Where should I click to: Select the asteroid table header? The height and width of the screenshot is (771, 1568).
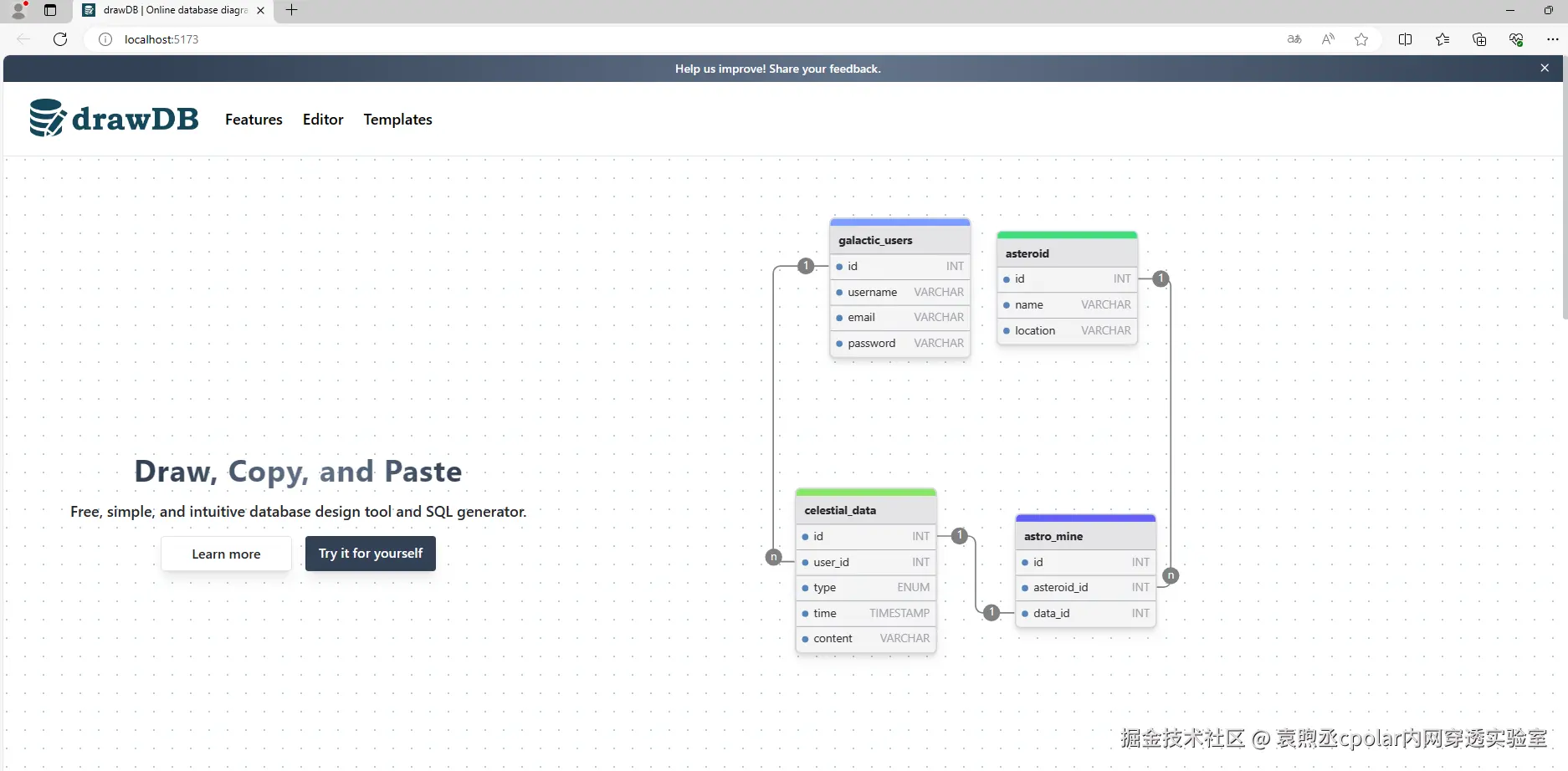click(1067, 253)
